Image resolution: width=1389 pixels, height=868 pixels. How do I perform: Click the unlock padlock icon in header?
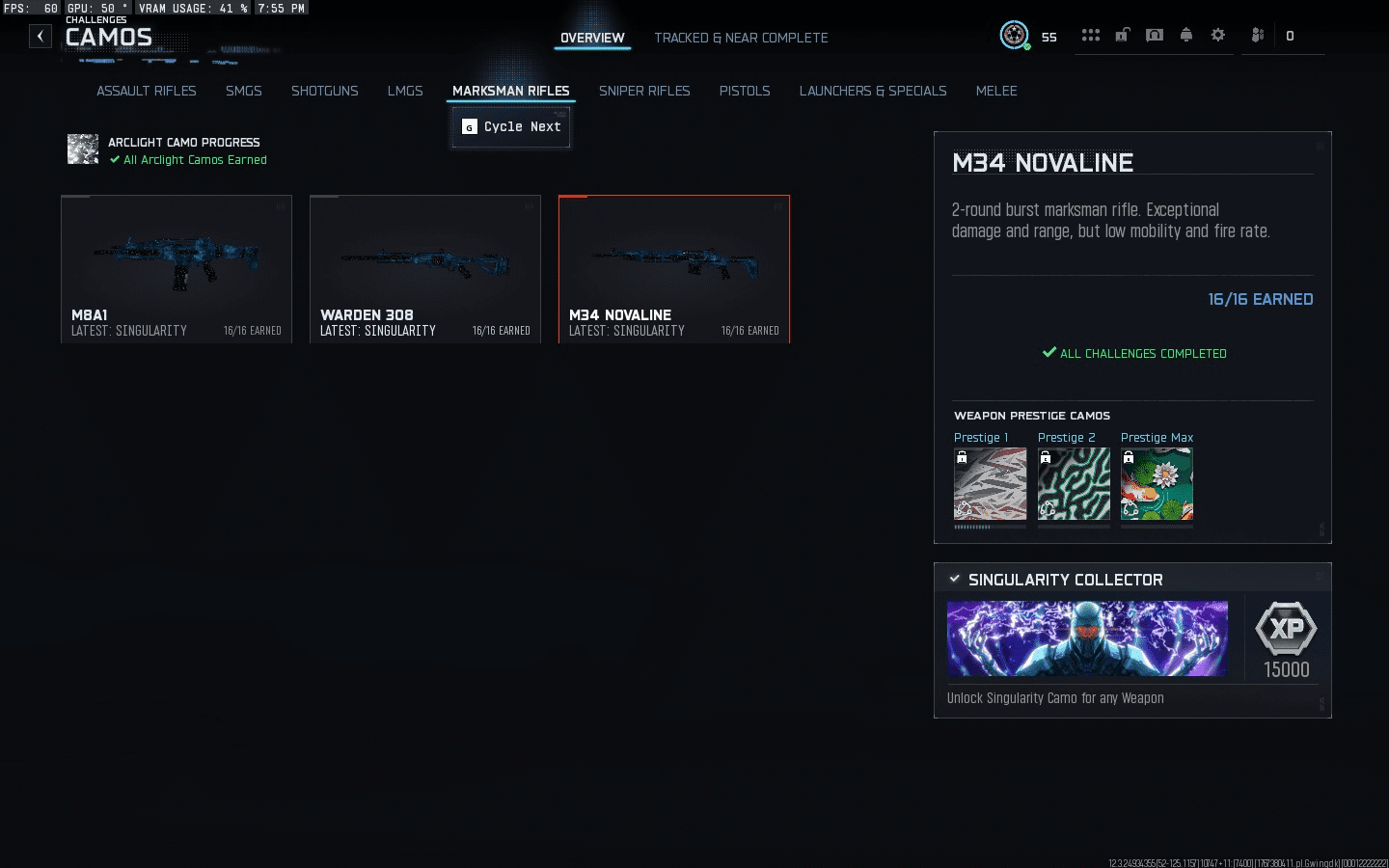1122,36
